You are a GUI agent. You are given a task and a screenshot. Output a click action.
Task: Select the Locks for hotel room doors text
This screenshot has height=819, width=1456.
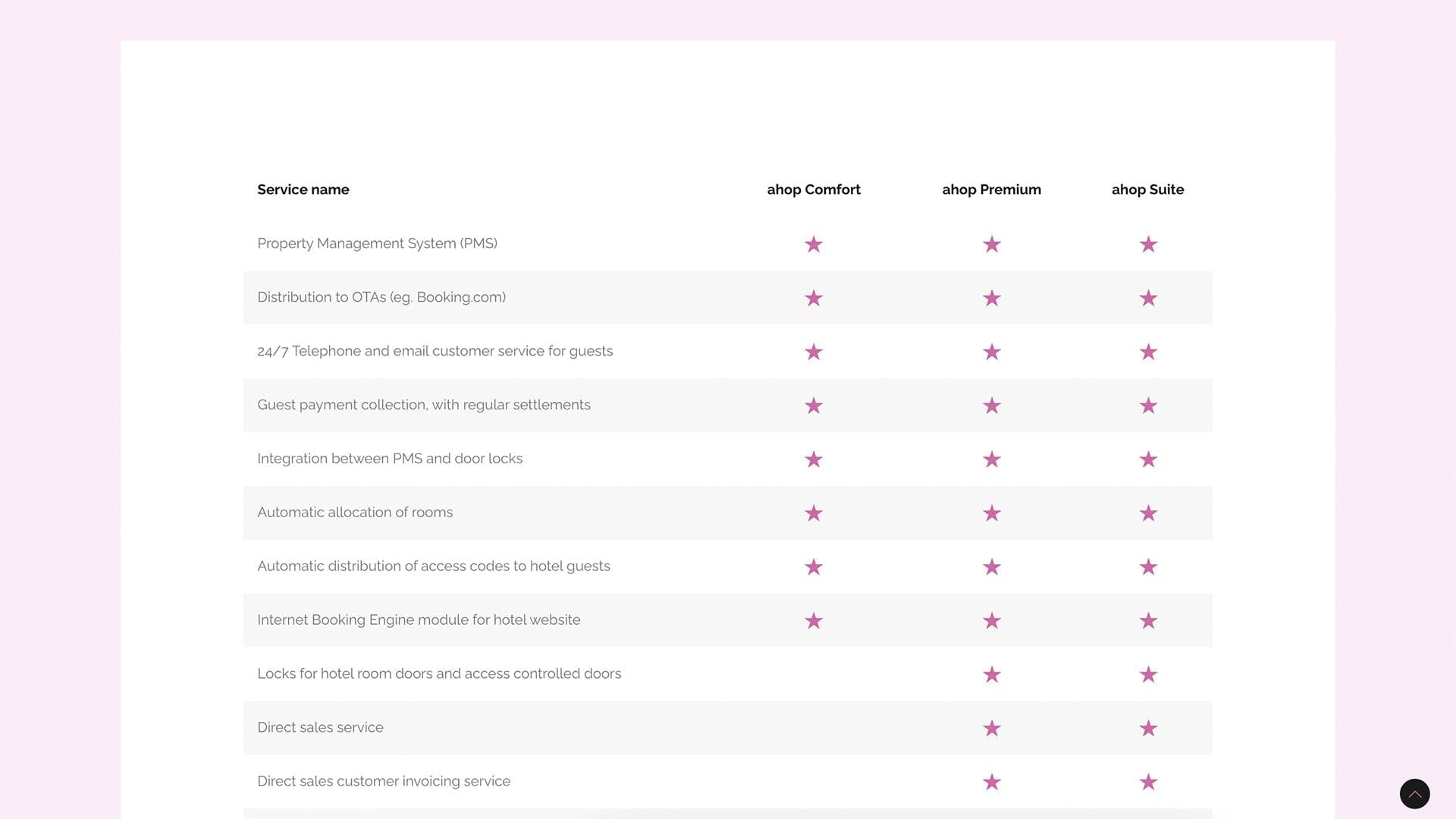pyautogui.click(x=439, y=674)
